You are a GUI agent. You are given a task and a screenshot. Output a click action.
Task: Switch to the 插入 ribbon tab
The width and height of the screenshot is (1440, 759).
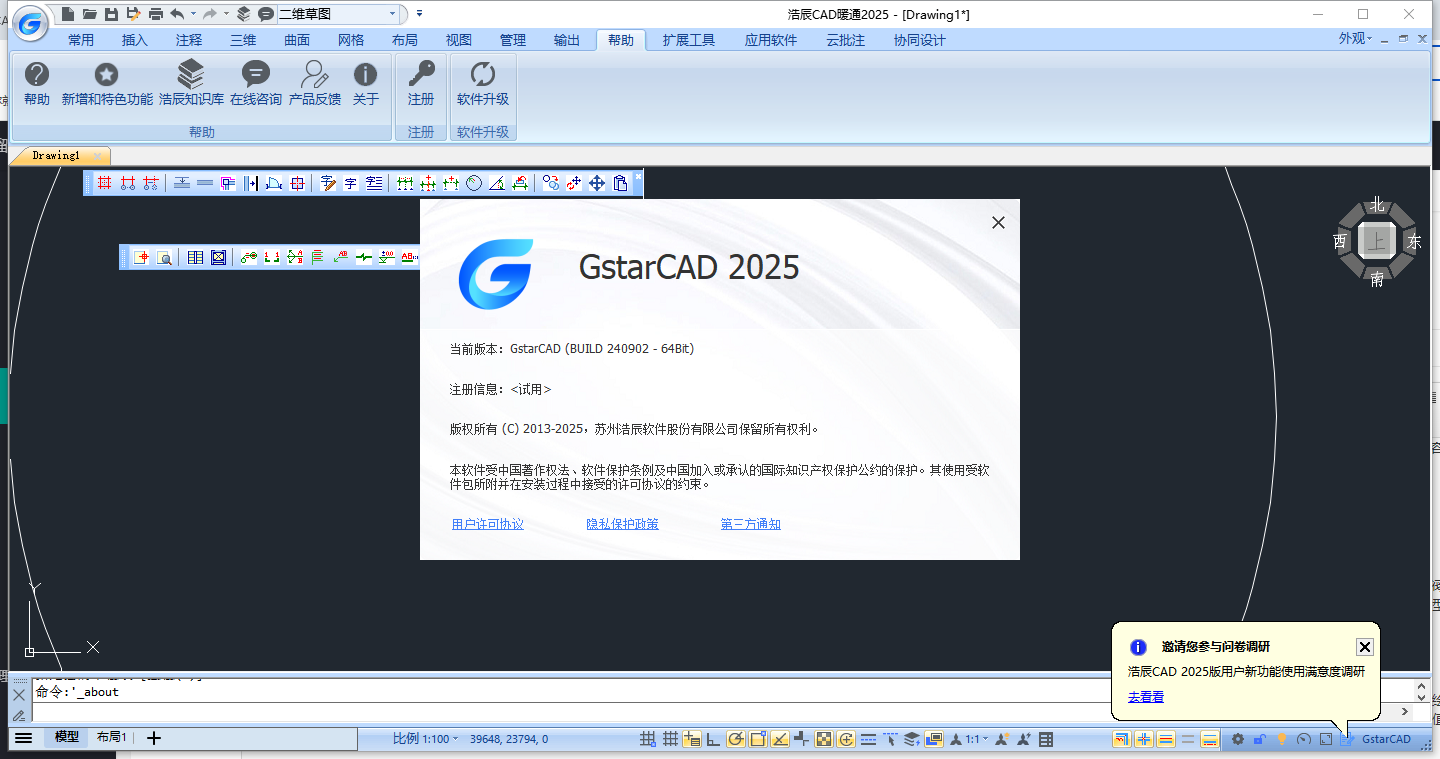pos(134,40)
